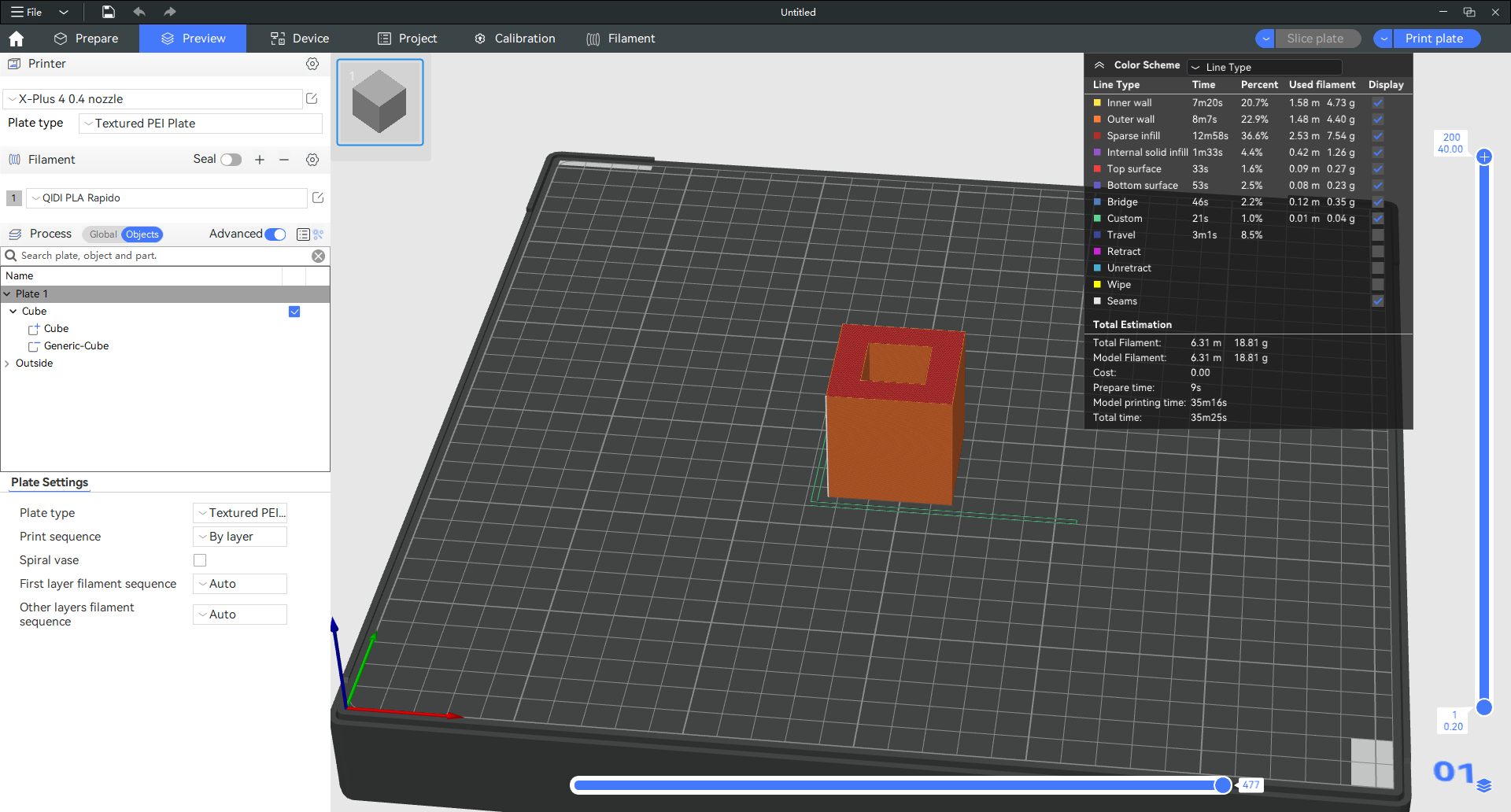Click the horizontal move slider handle

[x=1222, y=785]
